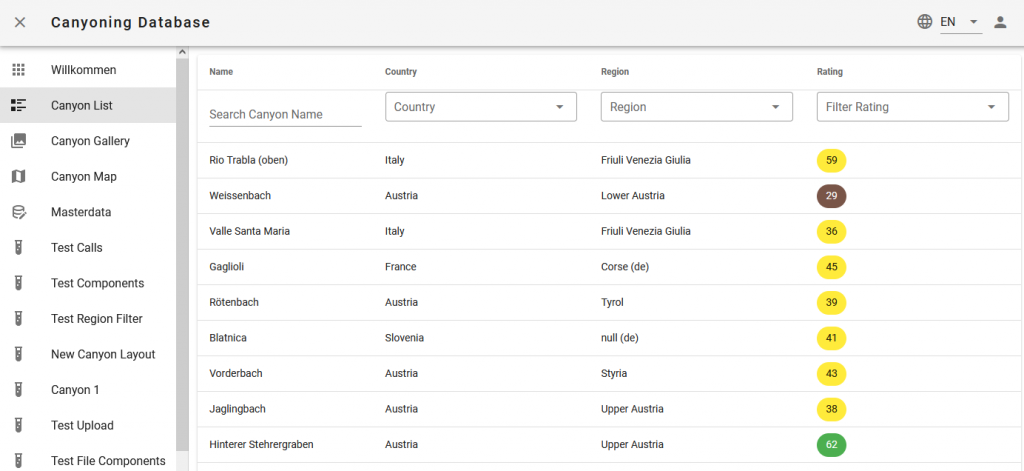Focus the Search Canyon Name field
Screen dimensions: 1024x471
pyautogui.click(x=285, y=115)
